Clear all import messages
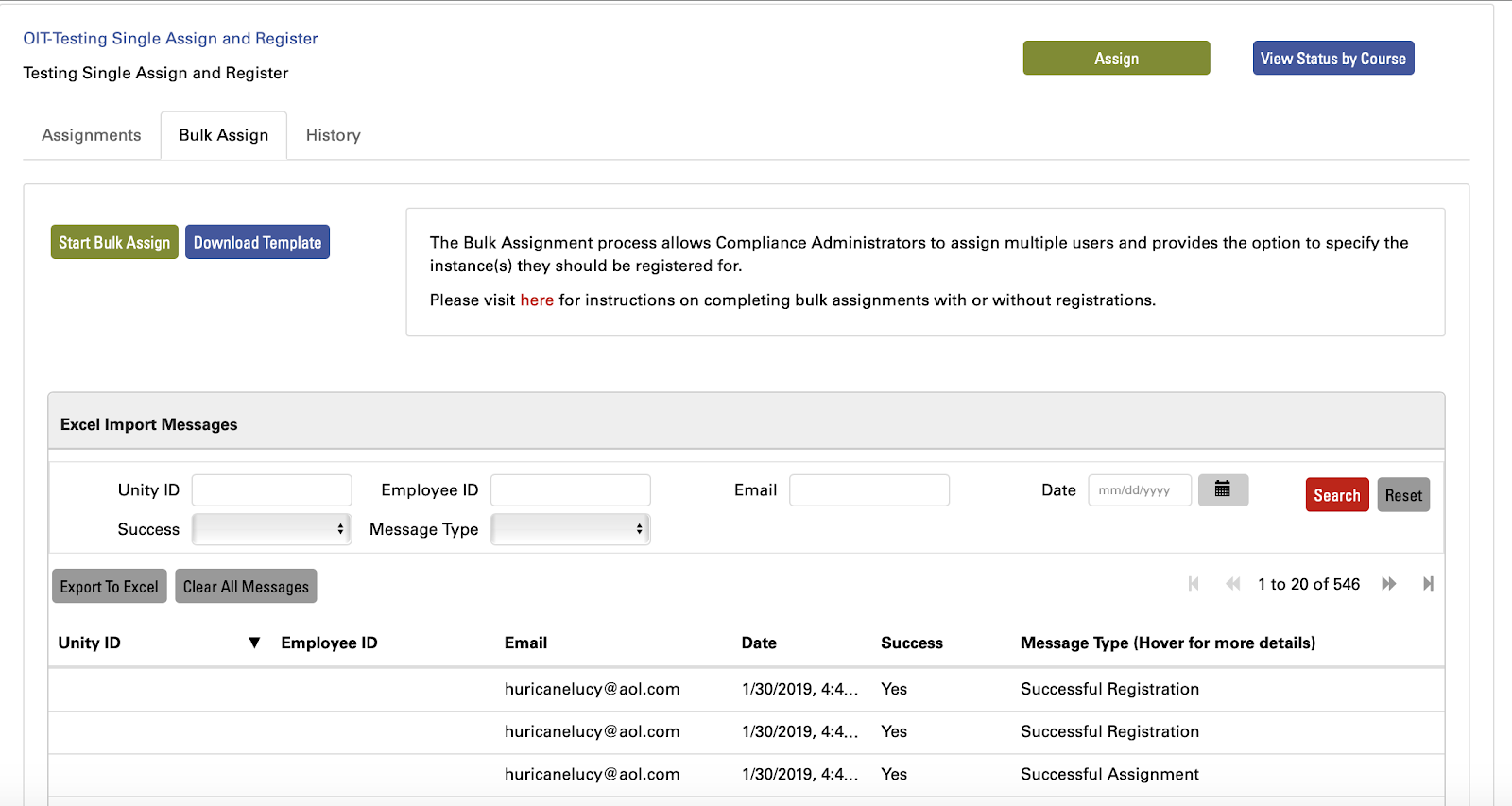 point(246,586)
